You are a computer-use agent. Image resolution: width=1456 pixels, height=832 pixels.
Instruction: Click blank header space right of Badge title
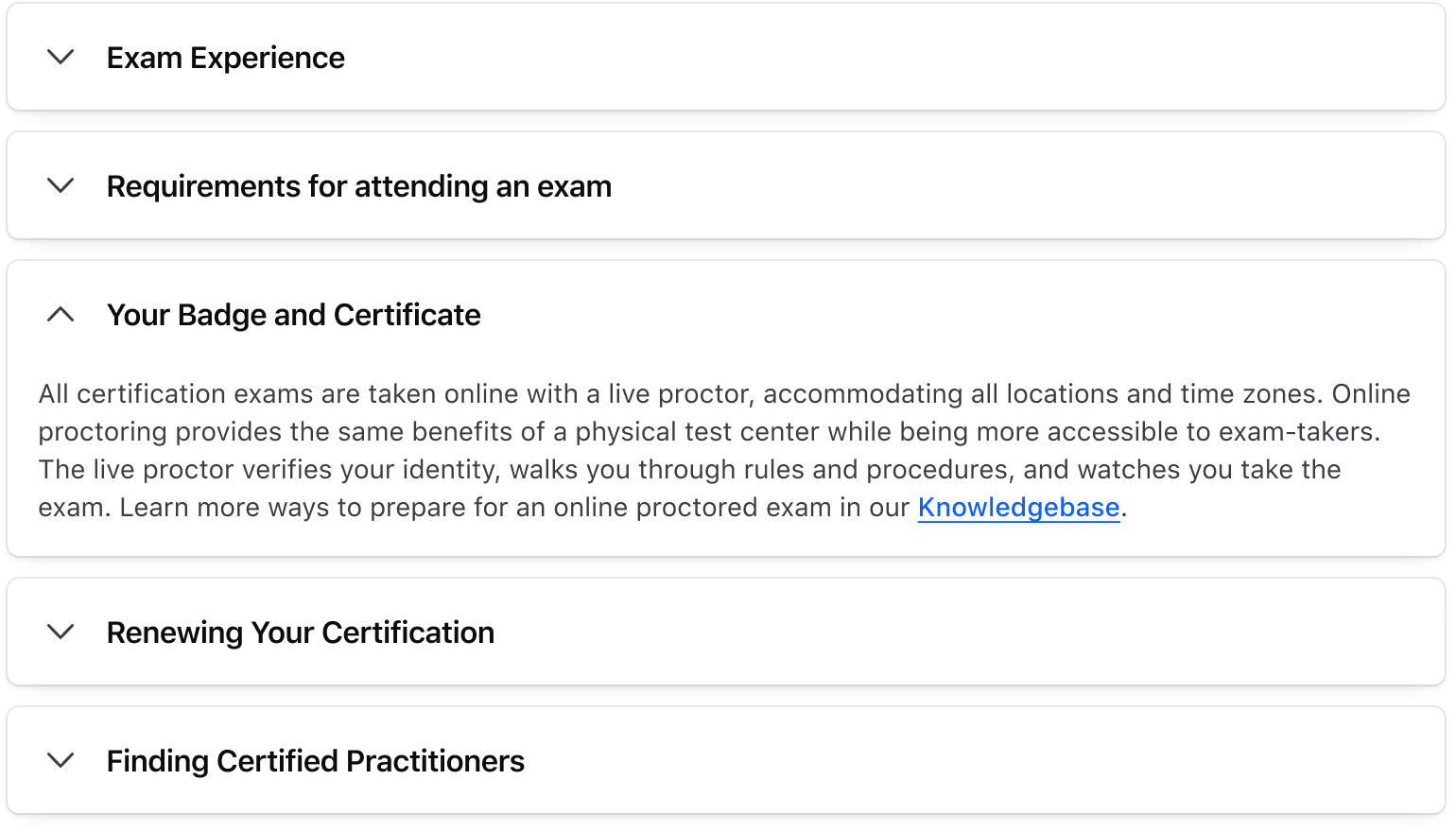click(945, 315)
